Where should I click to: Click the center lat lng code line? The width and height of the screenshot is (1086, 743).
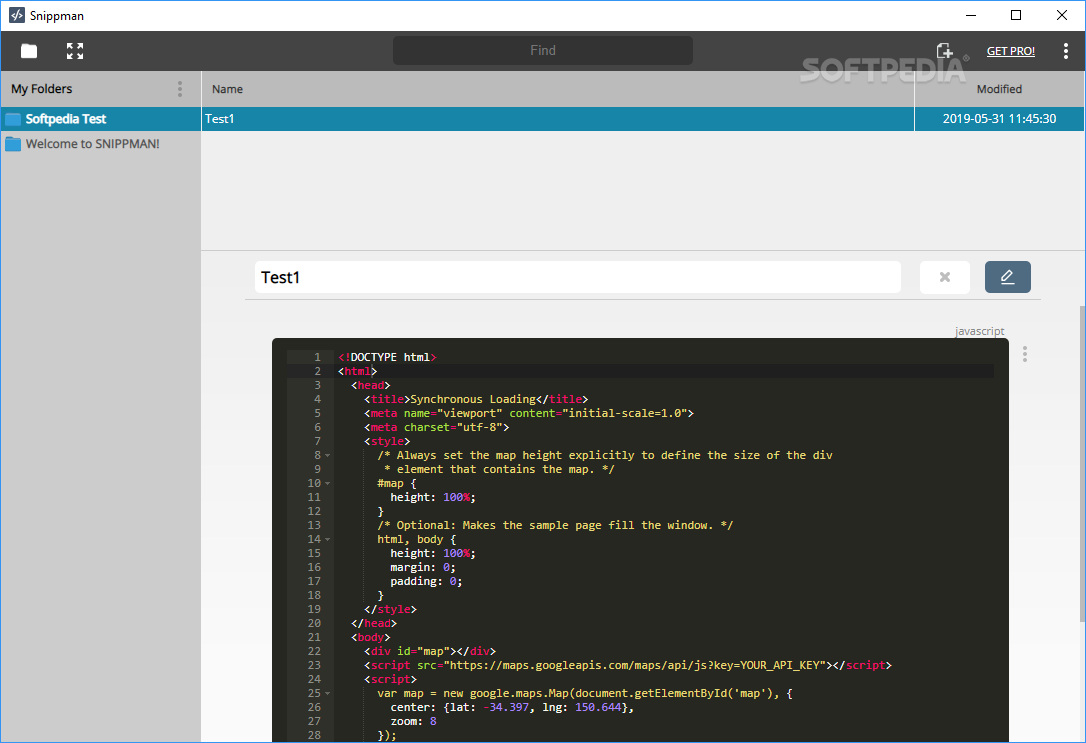tap(512, 707)
